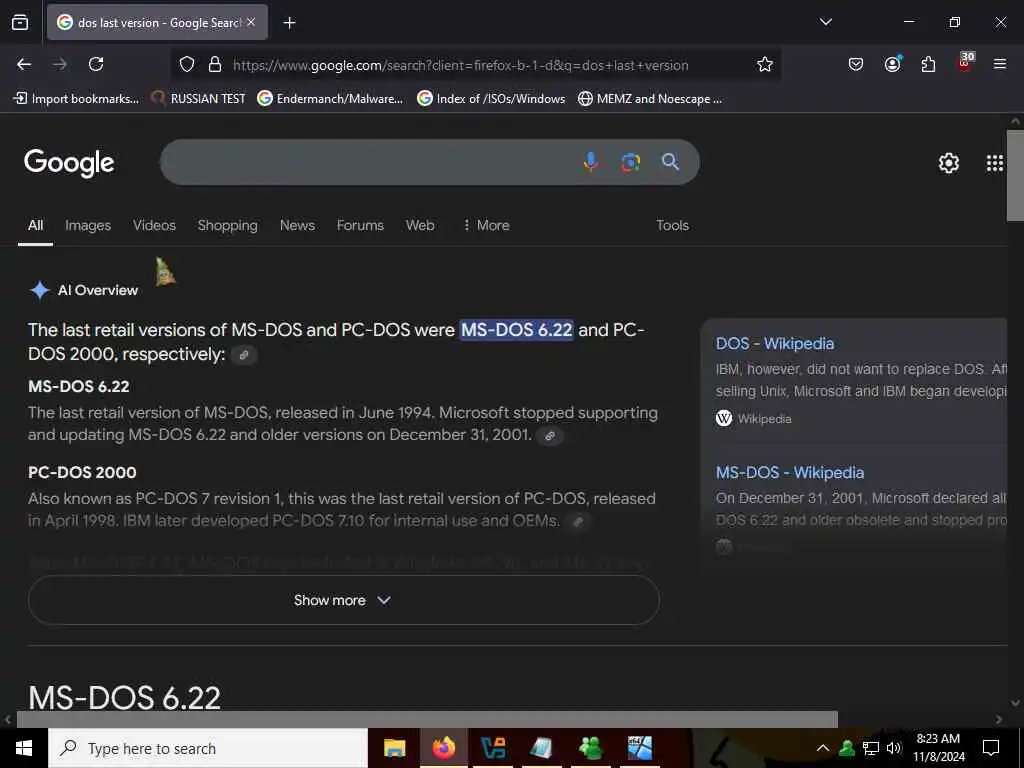Image resolution: width=1024 pixels, height=768 pixels.
Task: Click the site security padlock icon
Action: (215, 64)
